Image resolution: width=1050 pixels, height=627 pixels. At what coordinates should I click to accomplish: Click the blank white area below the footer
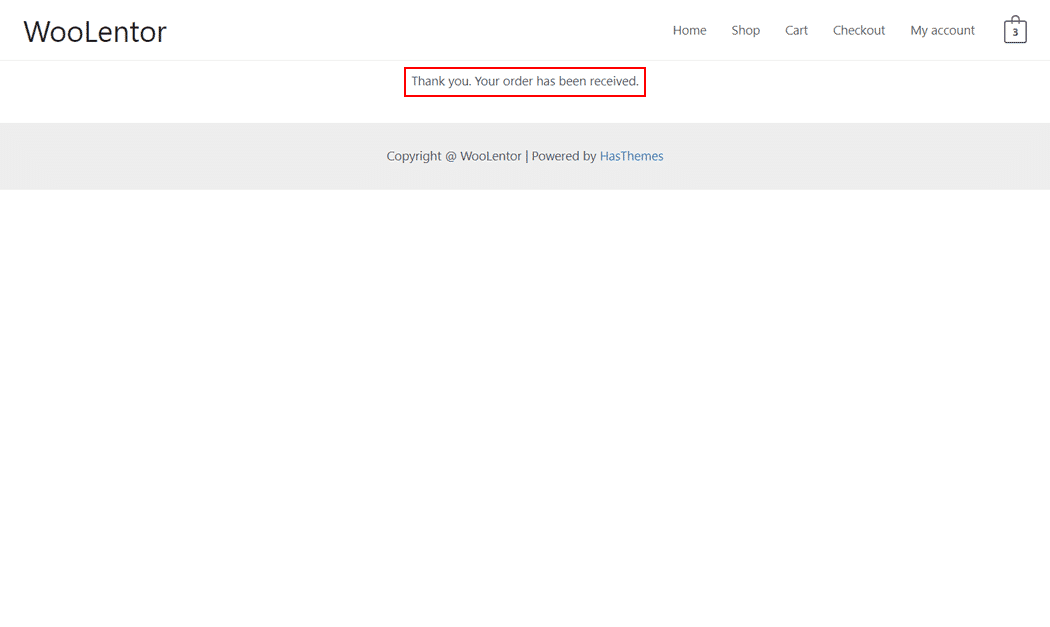coord(525,400)
